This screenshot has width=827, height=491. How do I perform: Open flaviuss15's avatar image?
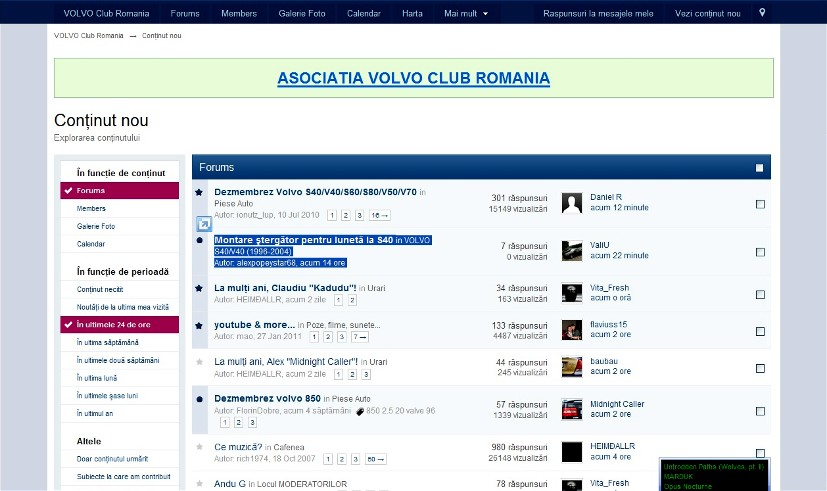point(572,330)
